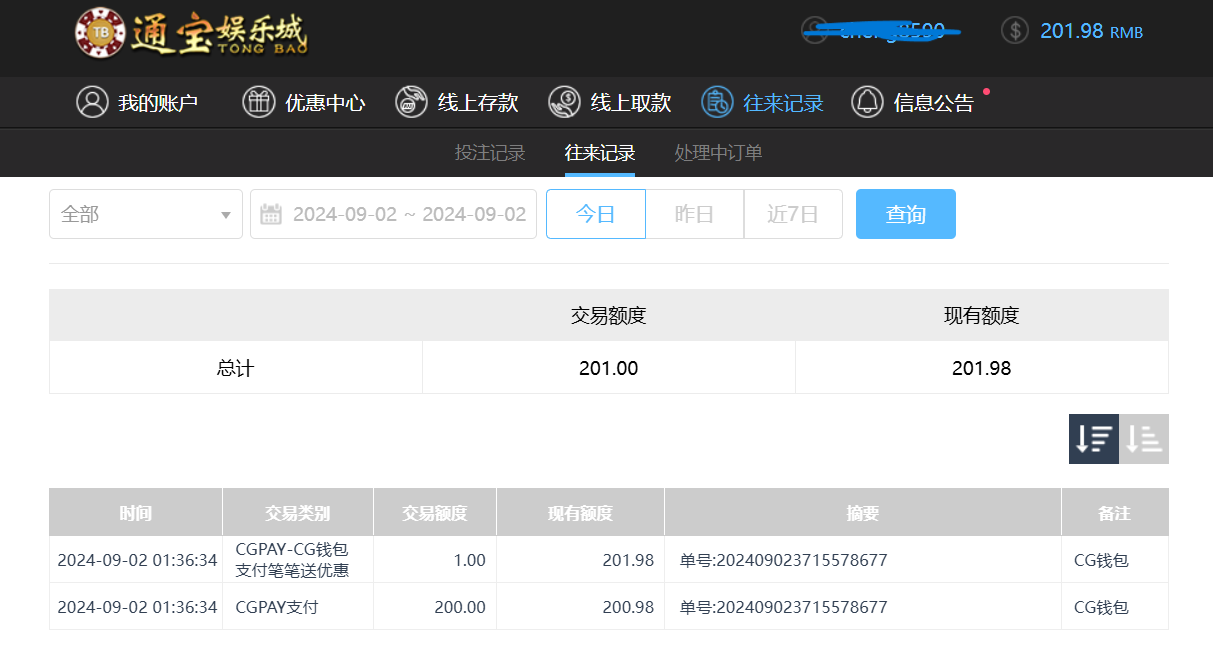This screenshot has height=649, width=1213.
Task: Switch to the 投注记录 tab
Action: (489, 154)
